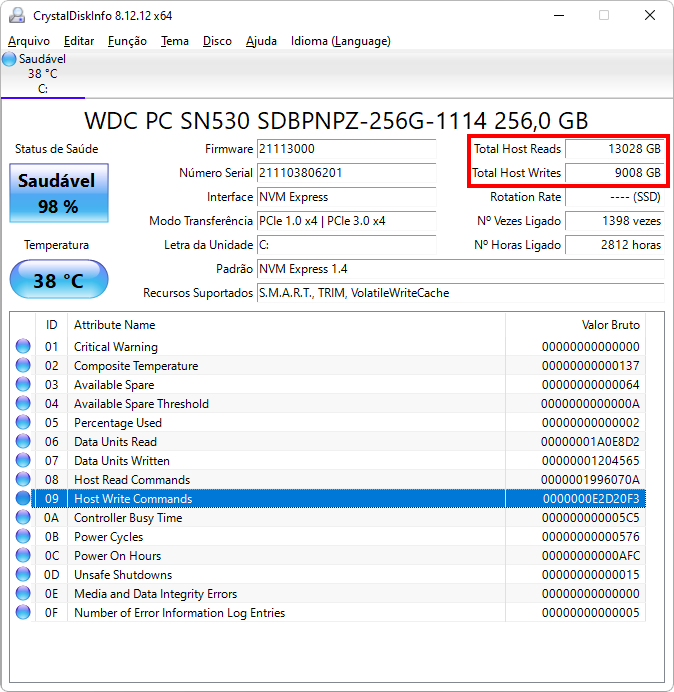Click the Modo Transferência field
This screenshot has width=674, height=692.
pos(346,221)
